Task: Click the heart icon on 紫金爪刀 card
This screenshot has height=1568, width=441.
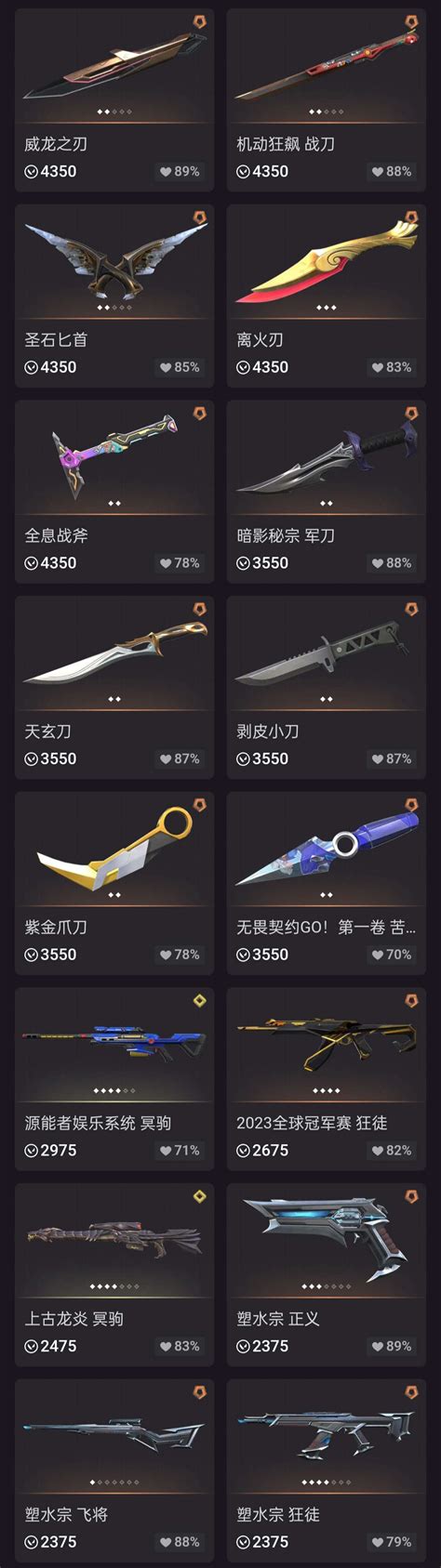Action: [x=166, y=955]
